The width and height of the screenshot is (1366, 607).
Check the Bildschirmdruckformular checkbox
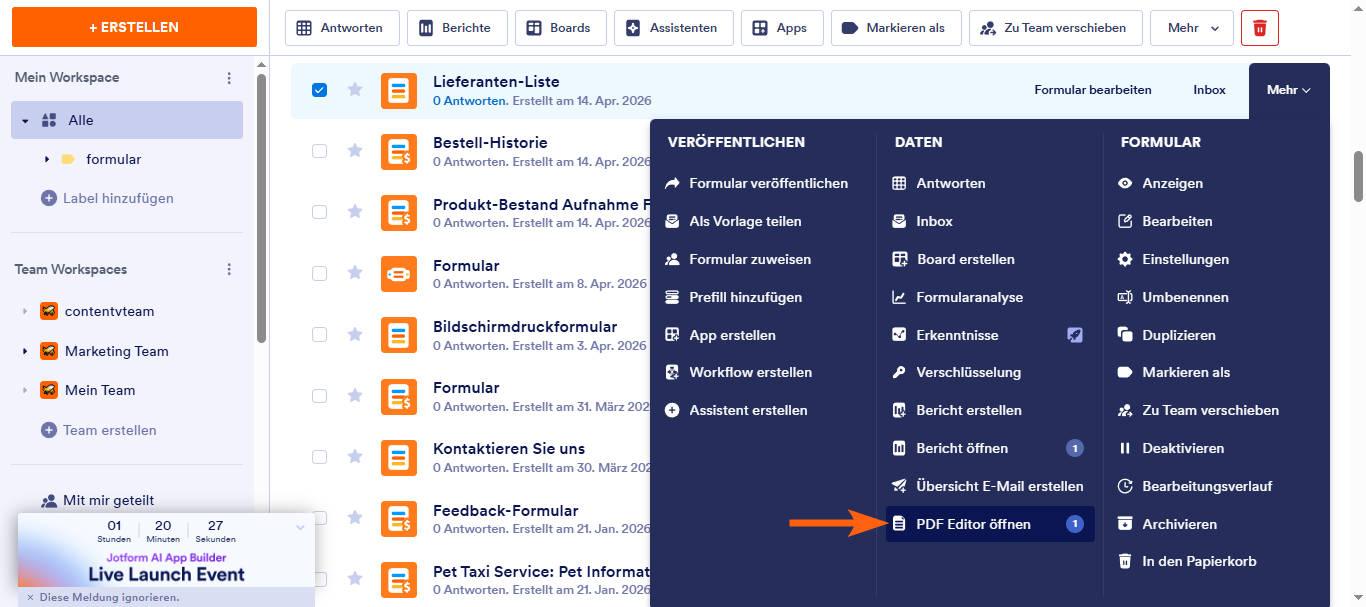pyautogui.click(x=319, y=335)
